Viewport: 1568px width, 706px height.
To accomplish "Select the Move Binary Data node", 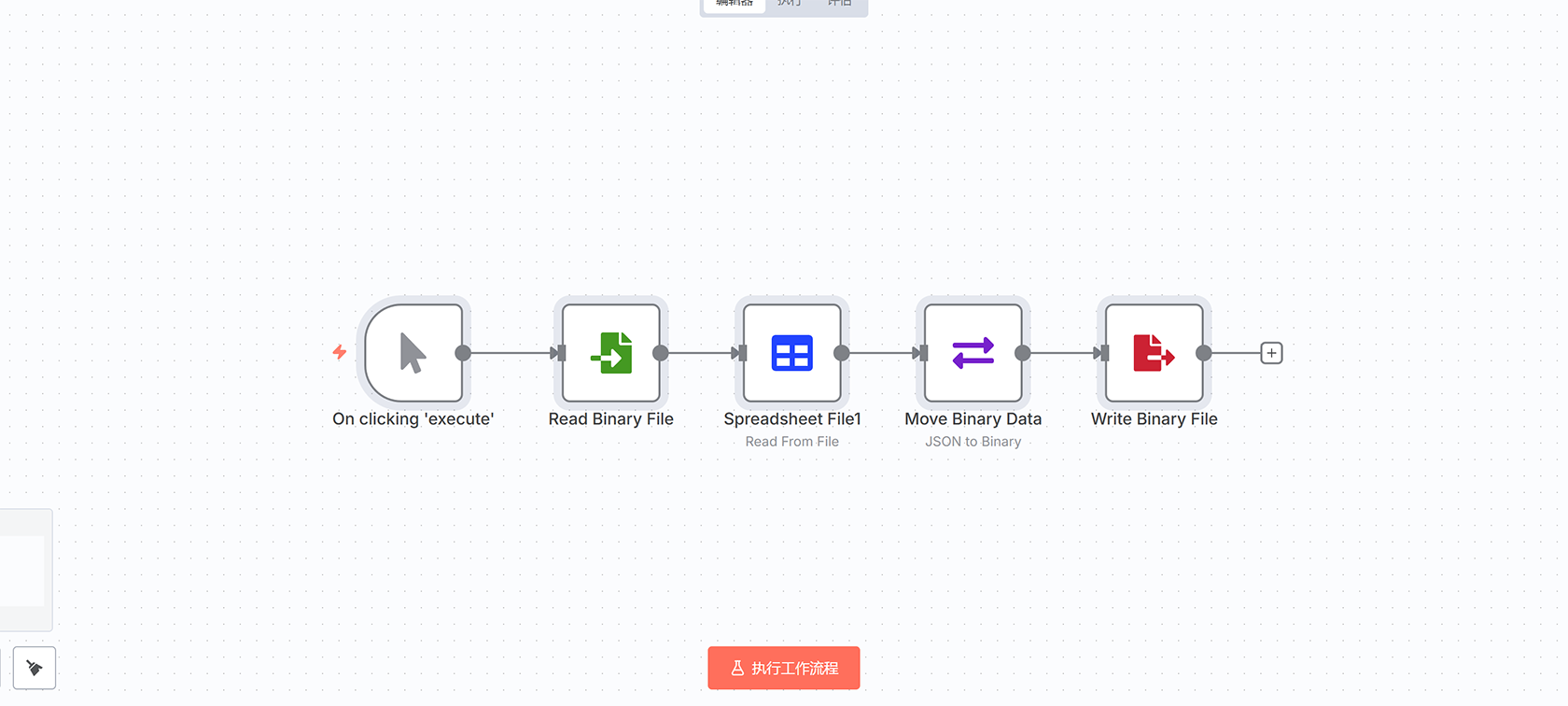I will 973,353.
